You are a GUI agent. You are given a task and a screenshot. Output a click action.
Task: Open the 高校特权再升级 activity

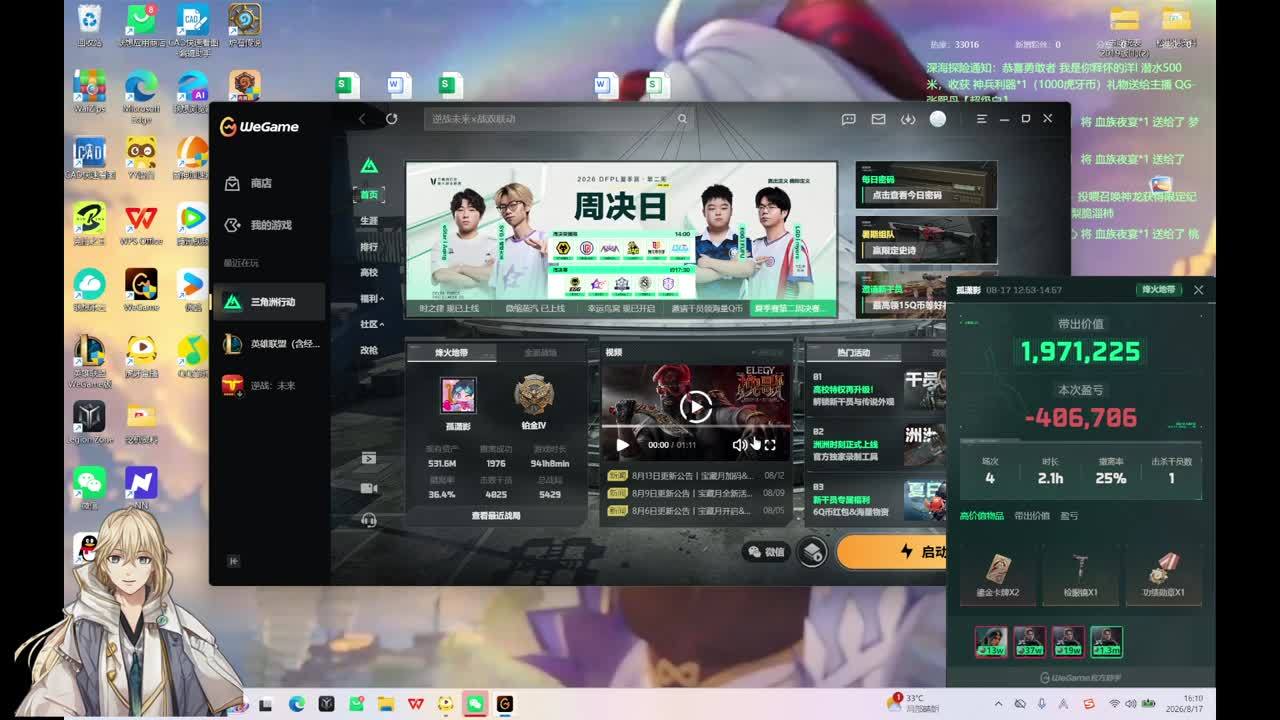[878, 390]
